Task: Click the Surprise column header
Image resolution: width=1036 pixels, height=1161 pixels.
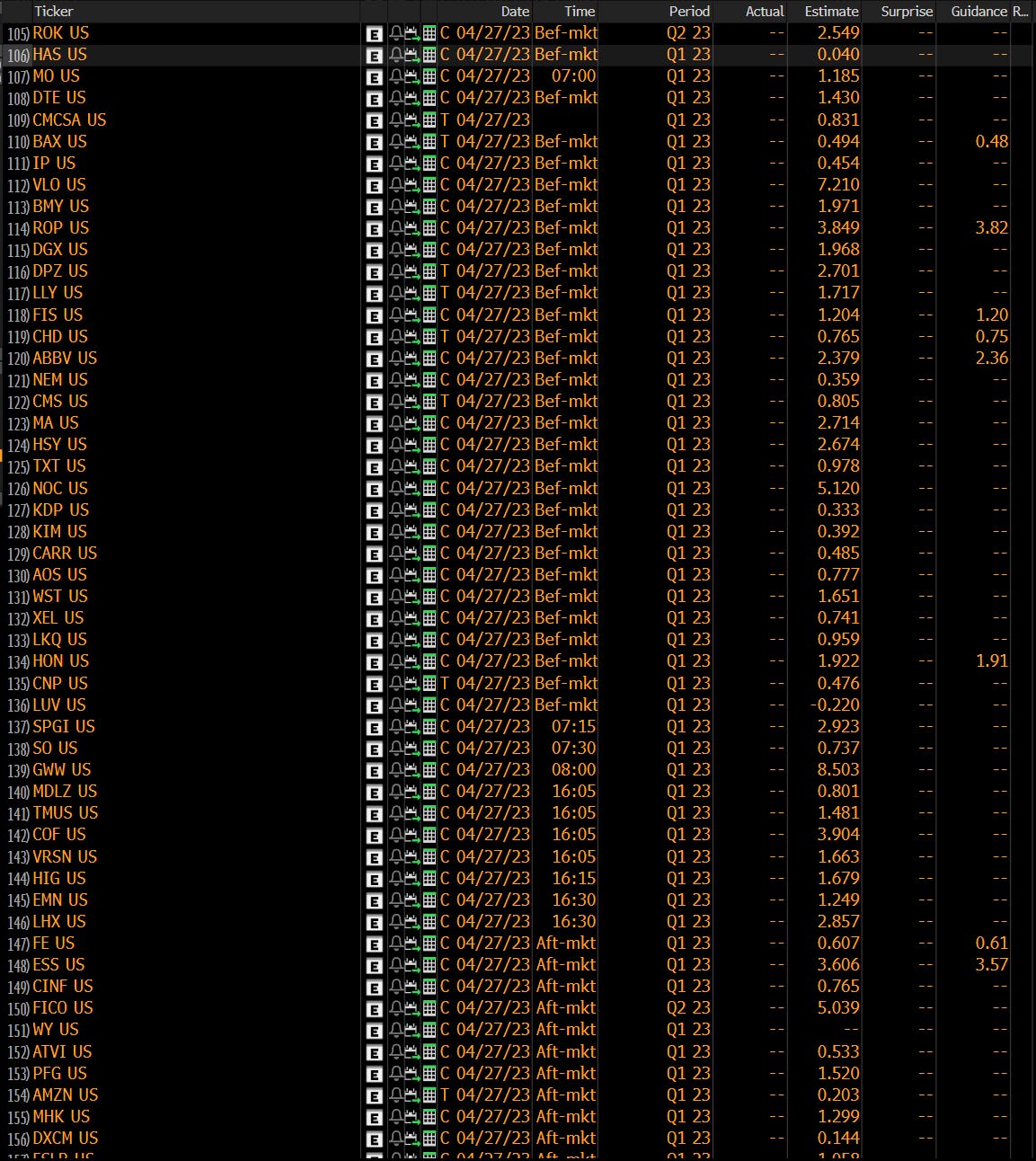Action: pyautogui.click(x=907, y=12)
